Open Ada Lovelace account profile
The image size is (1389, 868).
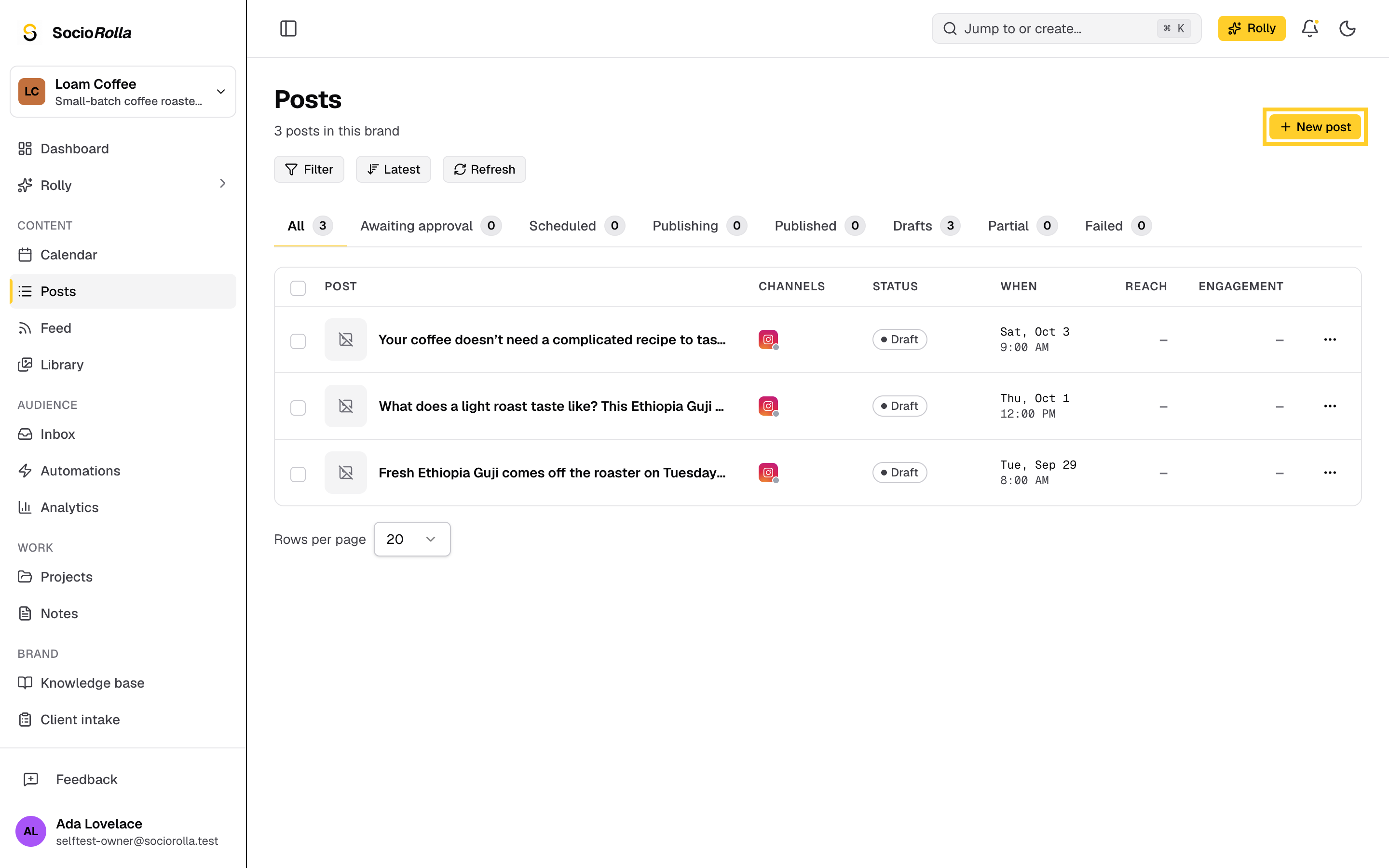pos(123,831)
